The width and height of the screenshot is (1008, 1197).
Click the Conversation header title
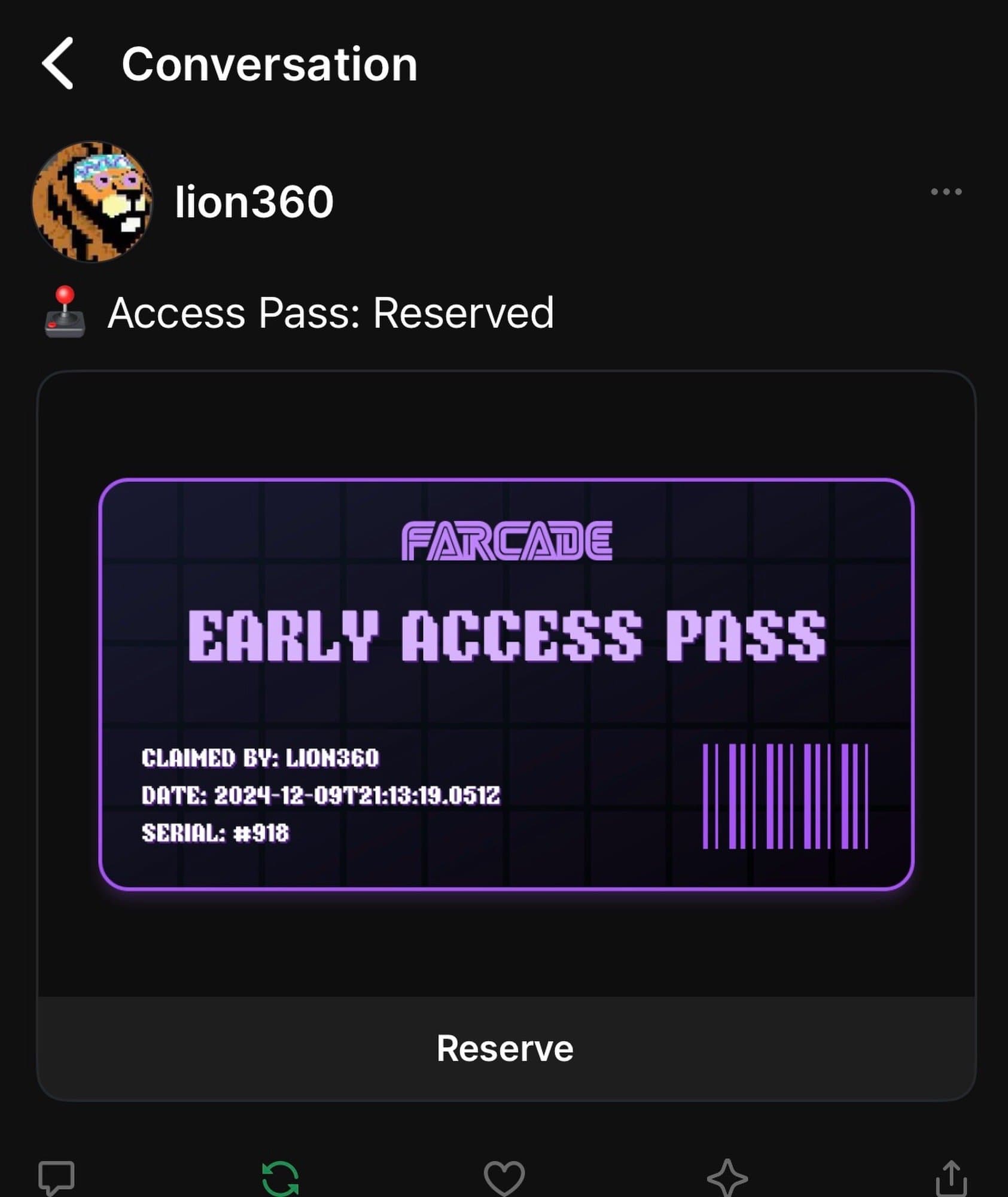coord(269,64)
